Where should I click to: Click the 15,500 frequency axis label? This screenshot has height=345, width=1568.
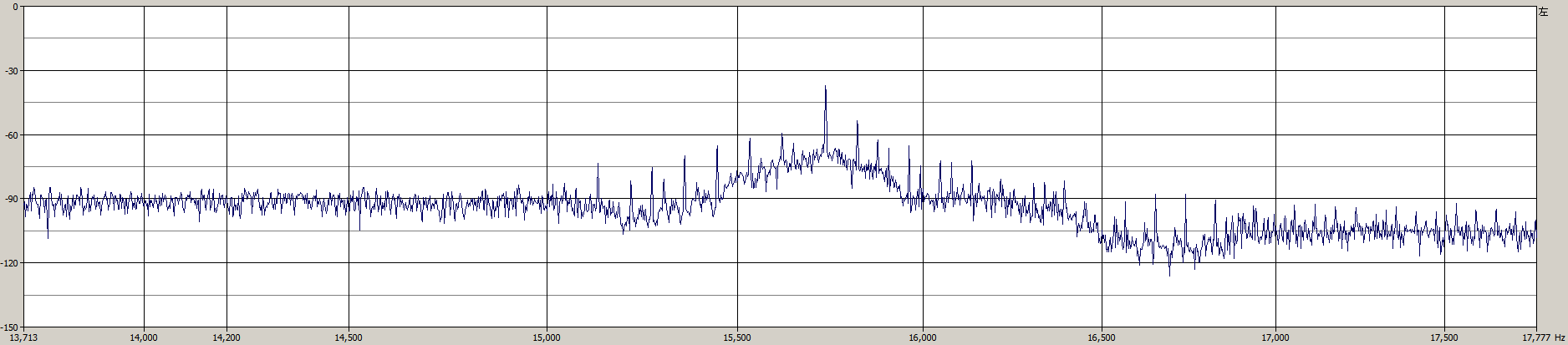[x=737, y=337]
